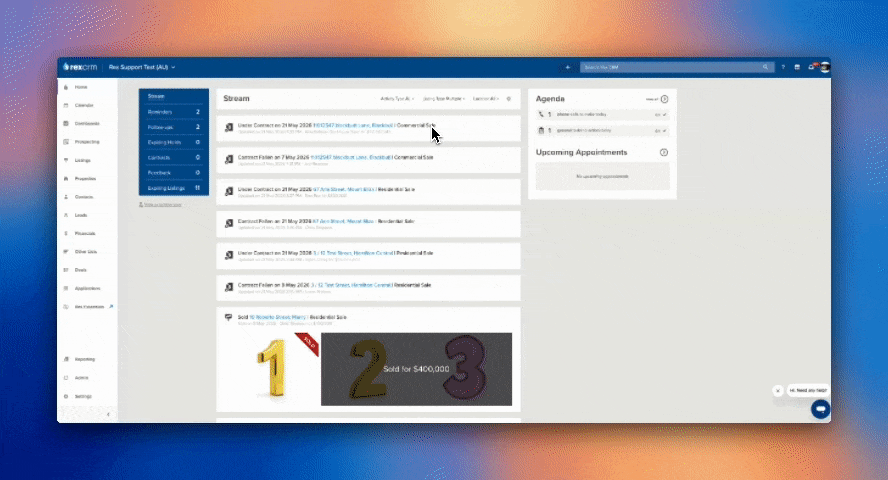Focus the Search the CRM field

671,67
